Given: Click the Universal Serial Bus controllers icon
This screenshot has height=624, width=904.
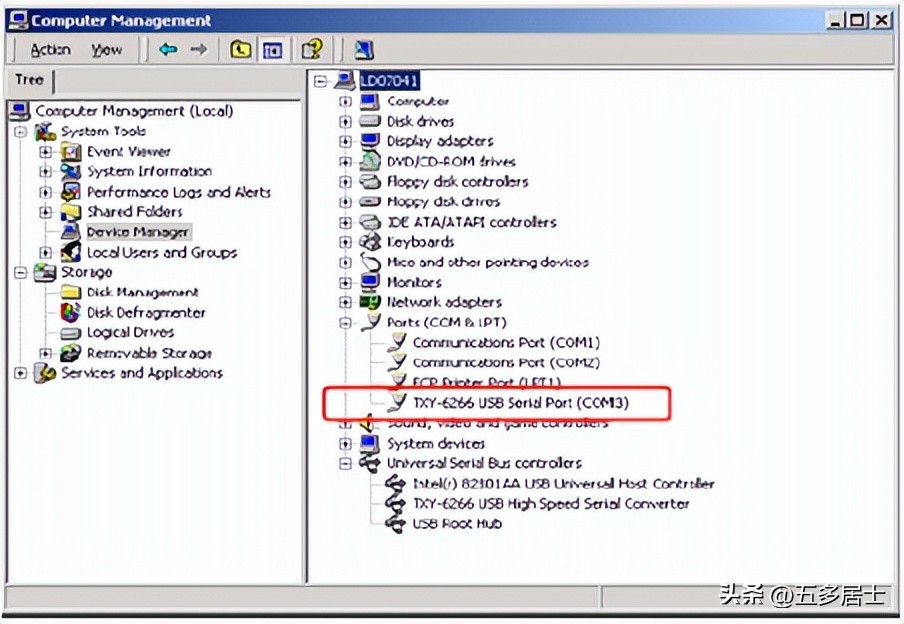Looking at the screenshot, I should (370, 463).
